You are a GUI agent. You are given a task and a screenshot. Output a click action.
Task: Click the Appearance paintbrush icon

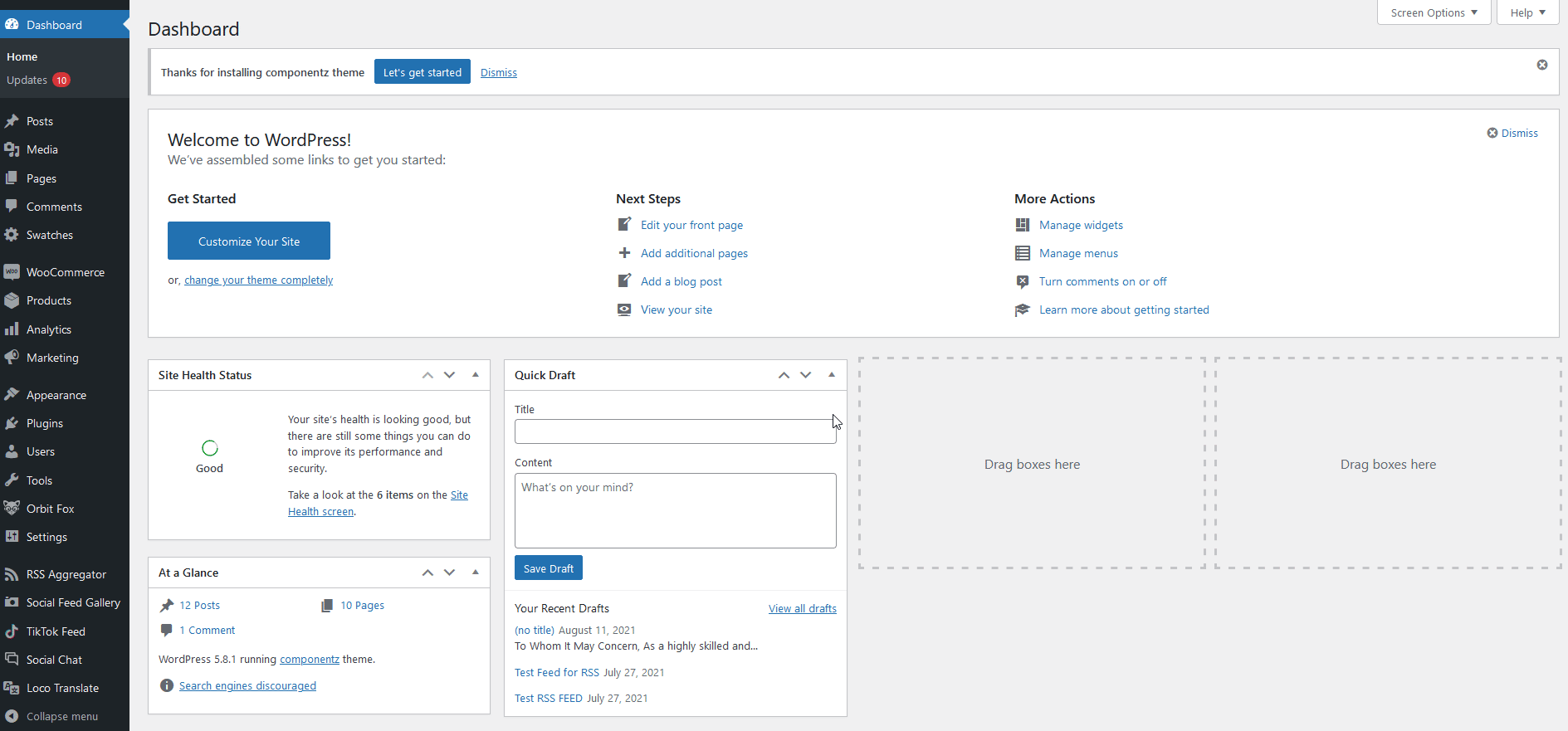point(12,395)
